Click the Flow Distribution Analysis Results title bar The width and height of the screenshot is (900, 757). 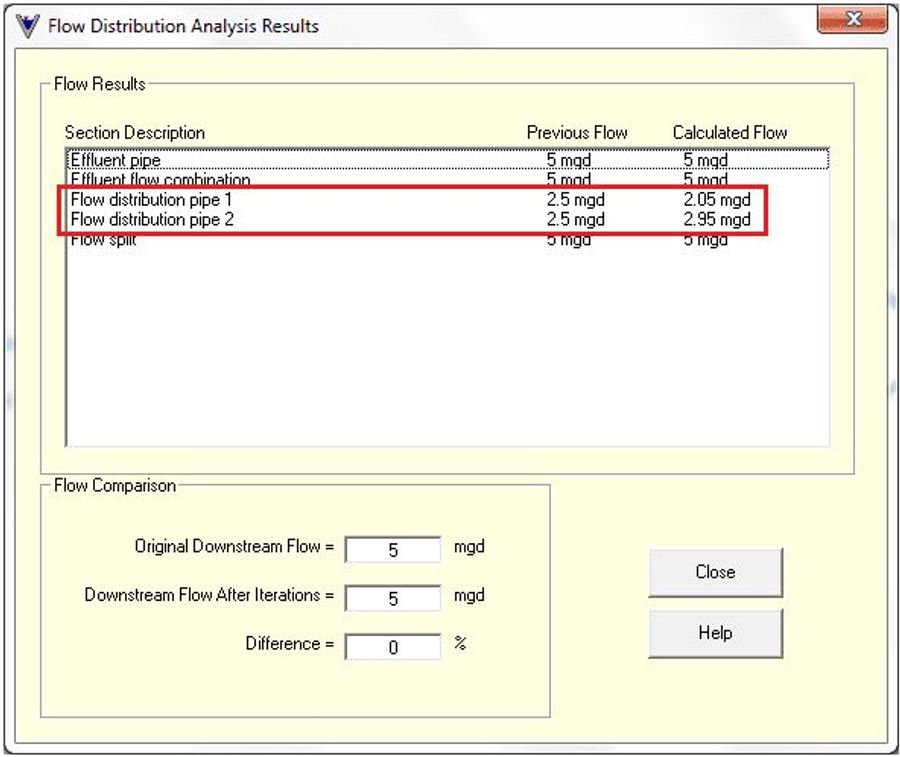400,26
